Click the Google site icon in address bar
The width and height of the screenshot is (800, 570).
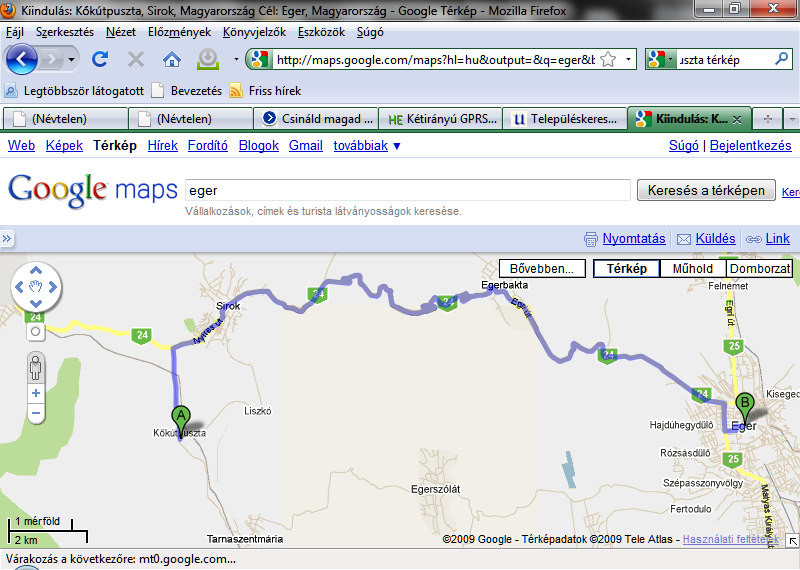[x=259, y=60]
